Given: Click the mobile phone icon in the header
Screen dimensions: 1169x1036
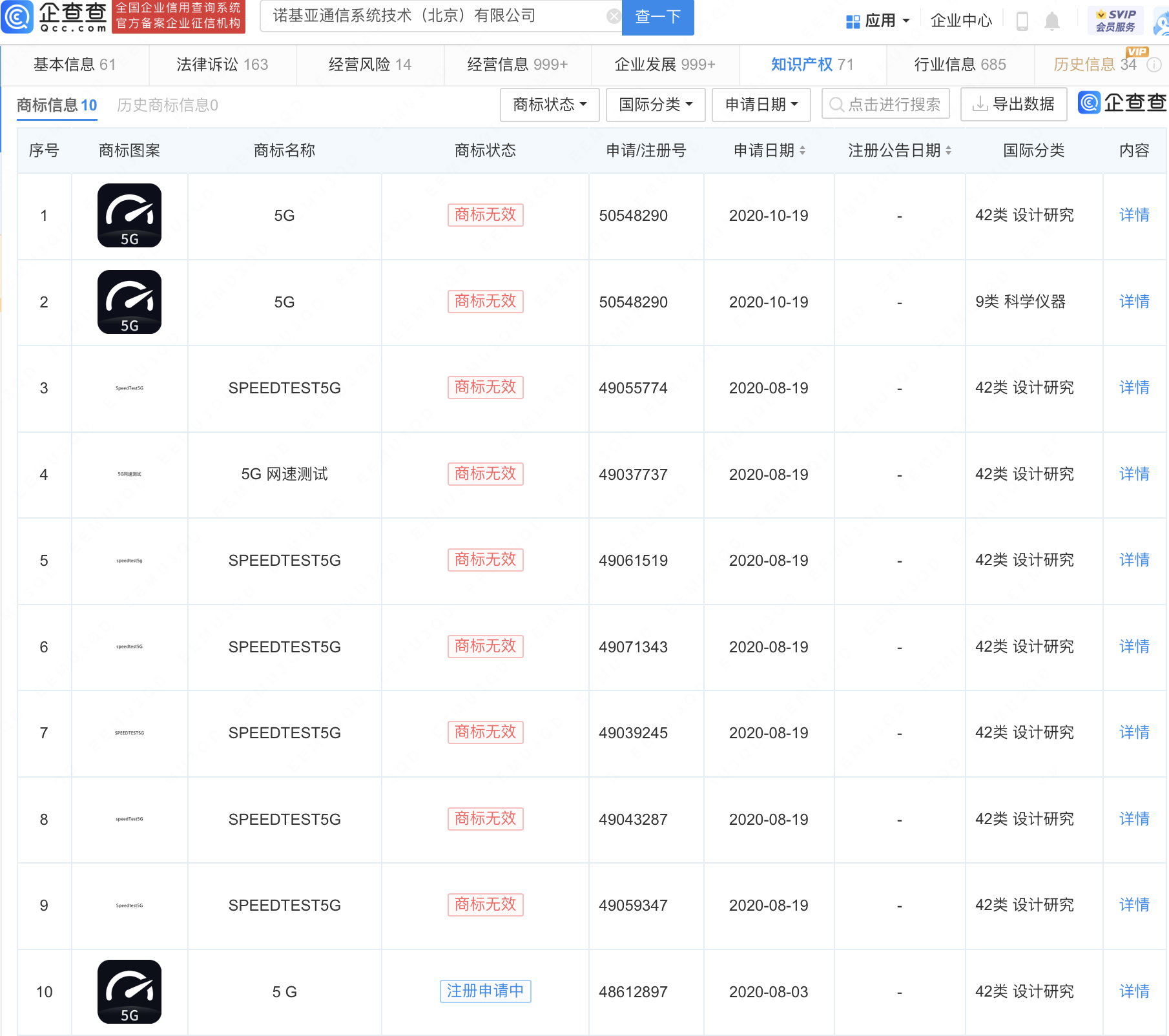Looking at the screenshot, I should (1022, 21).
